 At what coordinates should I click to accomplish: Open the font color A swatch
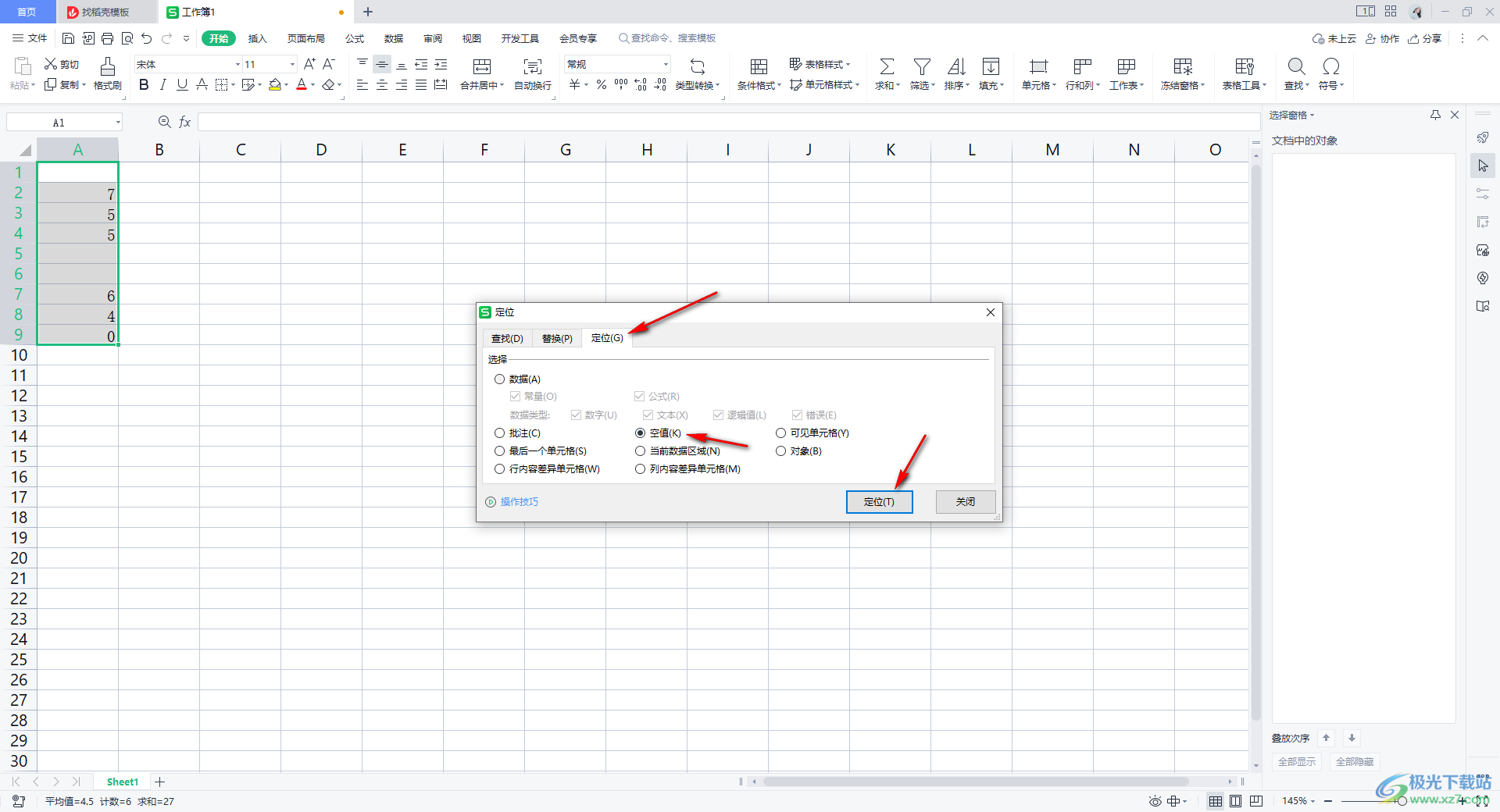(302, 85)
